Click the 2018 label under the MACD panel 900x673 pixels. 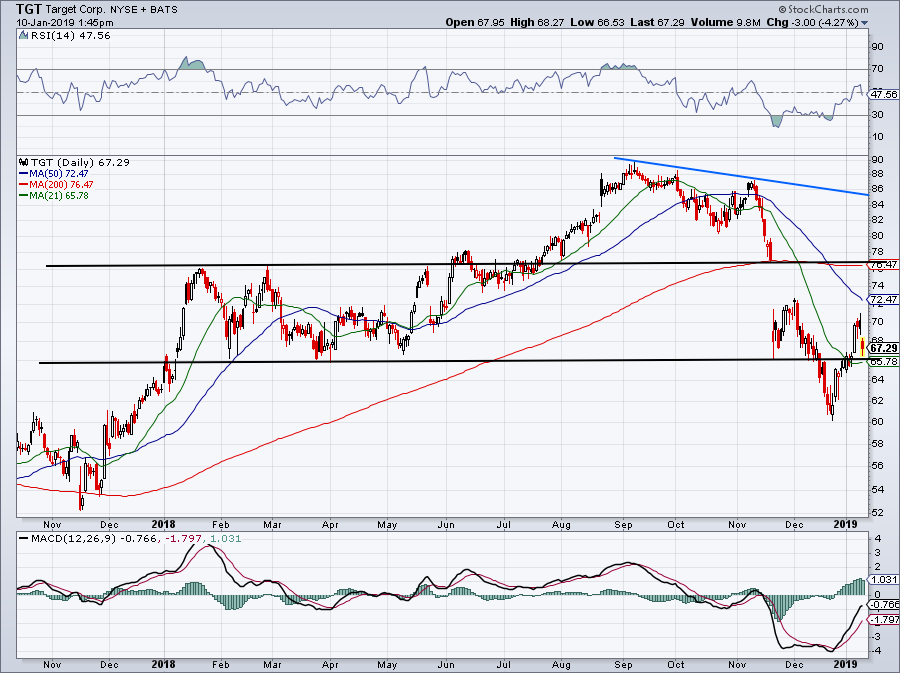[164, 664]
